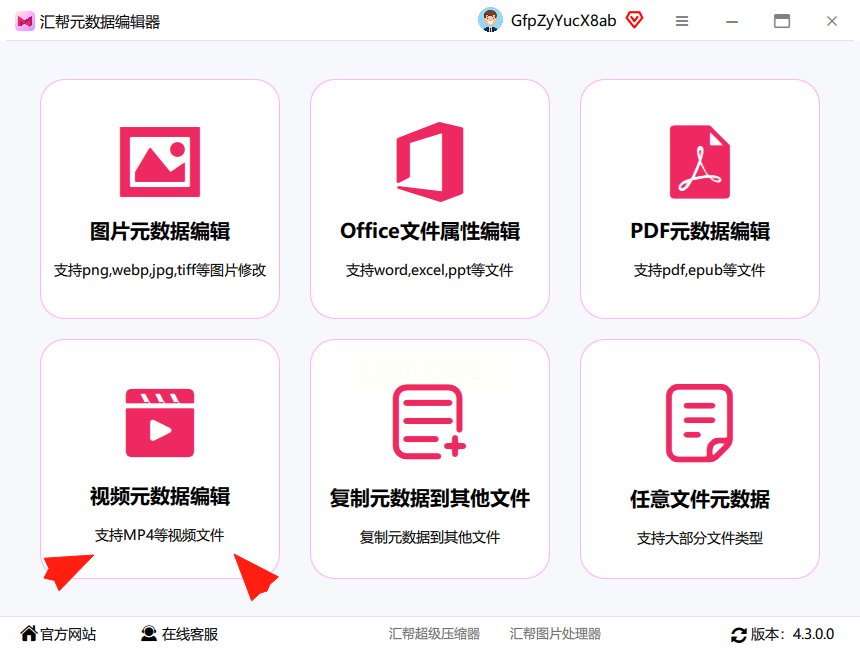Click the video clapperboard icon
860x650 pixels.
[x=160, y=423]
